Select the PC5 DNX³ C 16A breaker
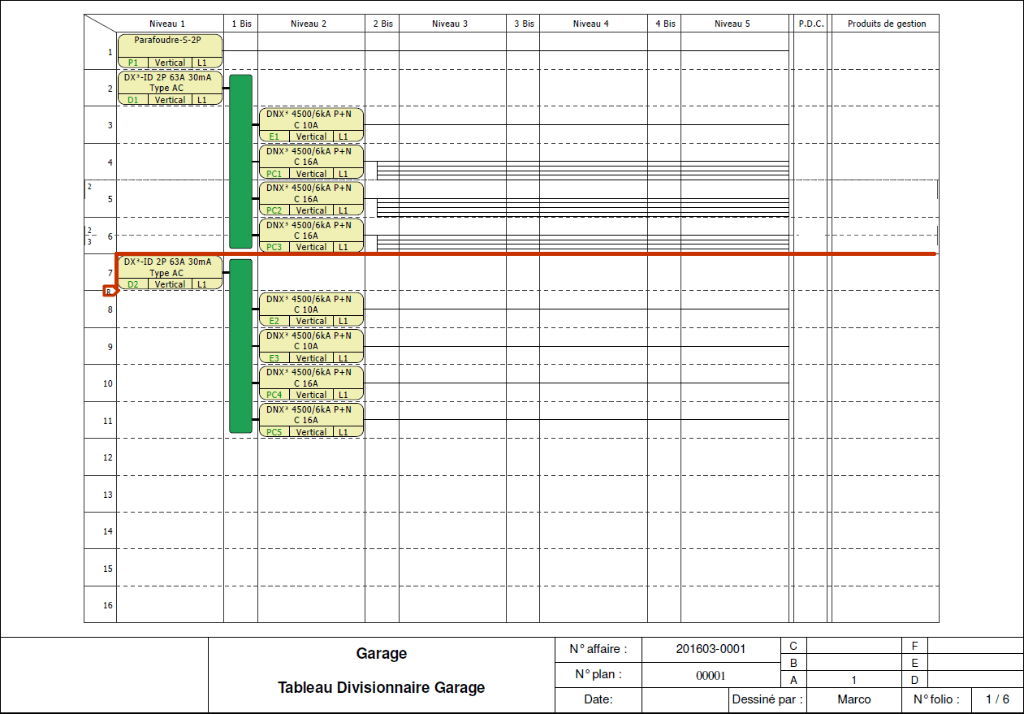 pyautogui.click(x=311, y=420)
